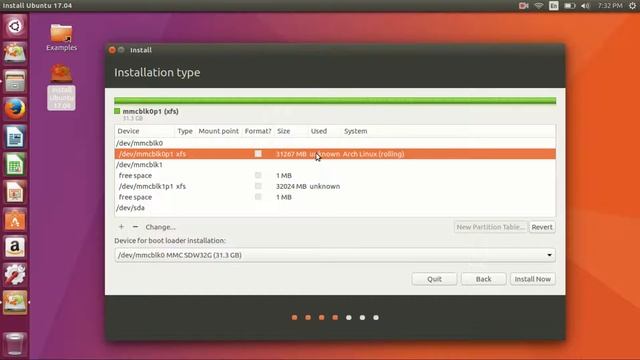Click the Format? column header

click(258, 131)
